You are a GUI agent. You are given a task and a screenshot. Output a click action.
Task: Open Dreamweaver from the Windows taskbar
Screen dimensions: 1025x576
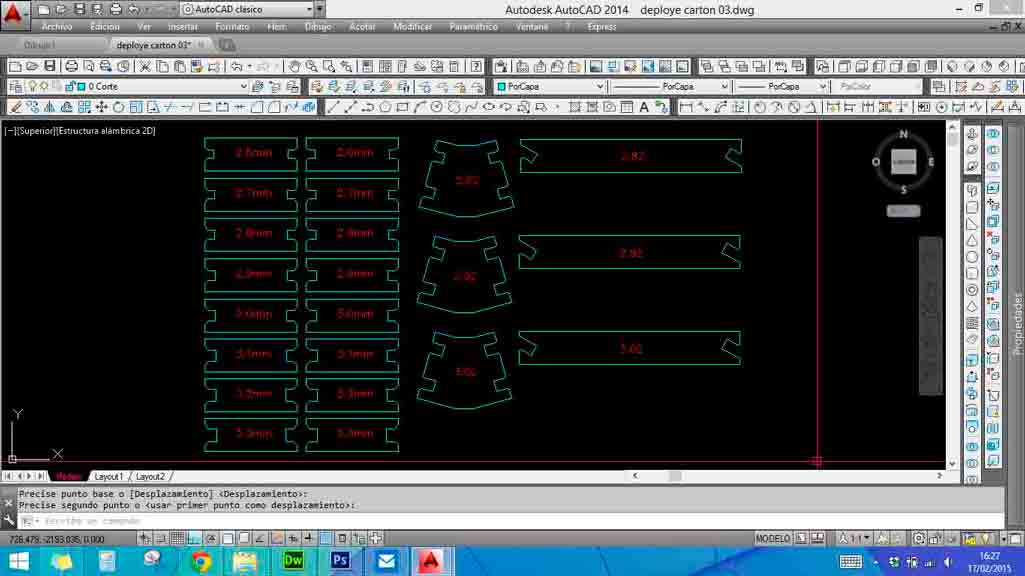[293, 561]
